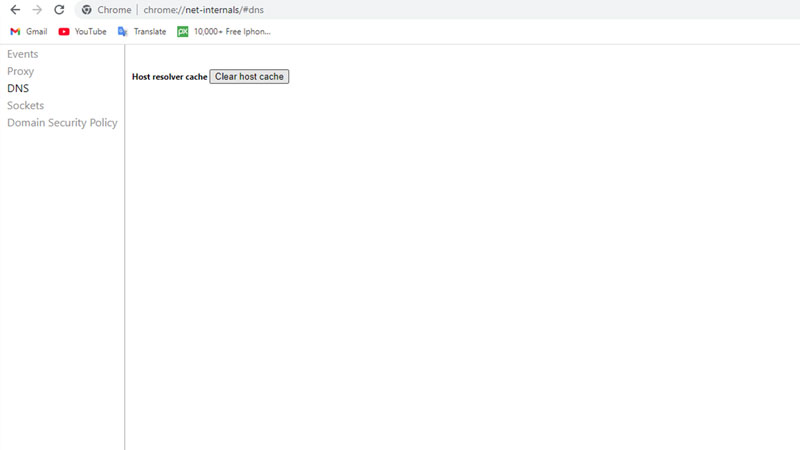Reload the page with the refresh icon

(x=59, y=10)
